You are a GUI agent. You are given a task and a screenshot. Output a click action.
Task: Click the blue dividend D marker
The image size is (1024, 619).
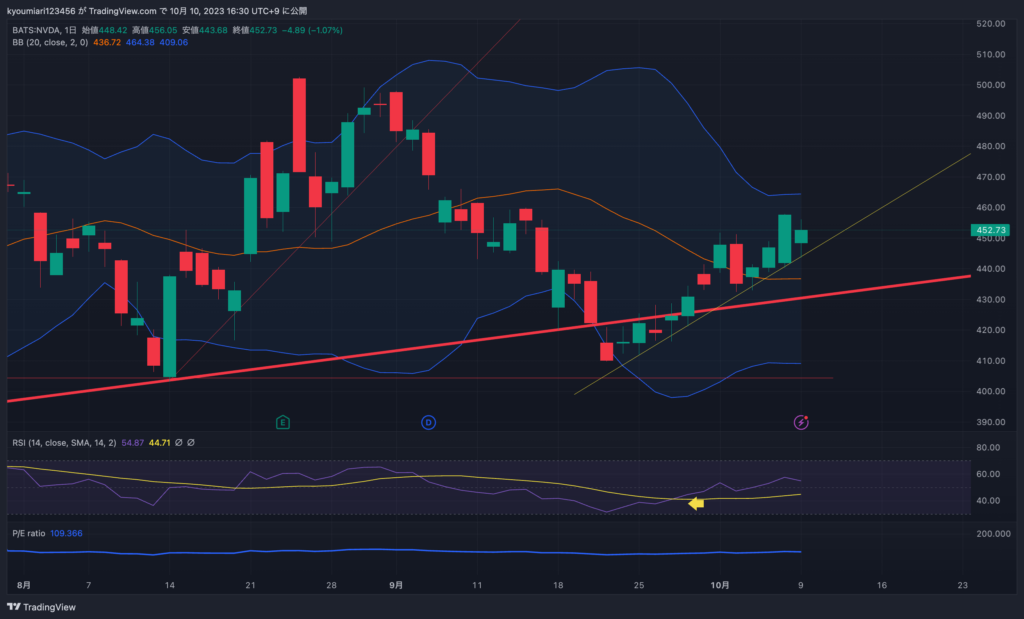[428, 422]
